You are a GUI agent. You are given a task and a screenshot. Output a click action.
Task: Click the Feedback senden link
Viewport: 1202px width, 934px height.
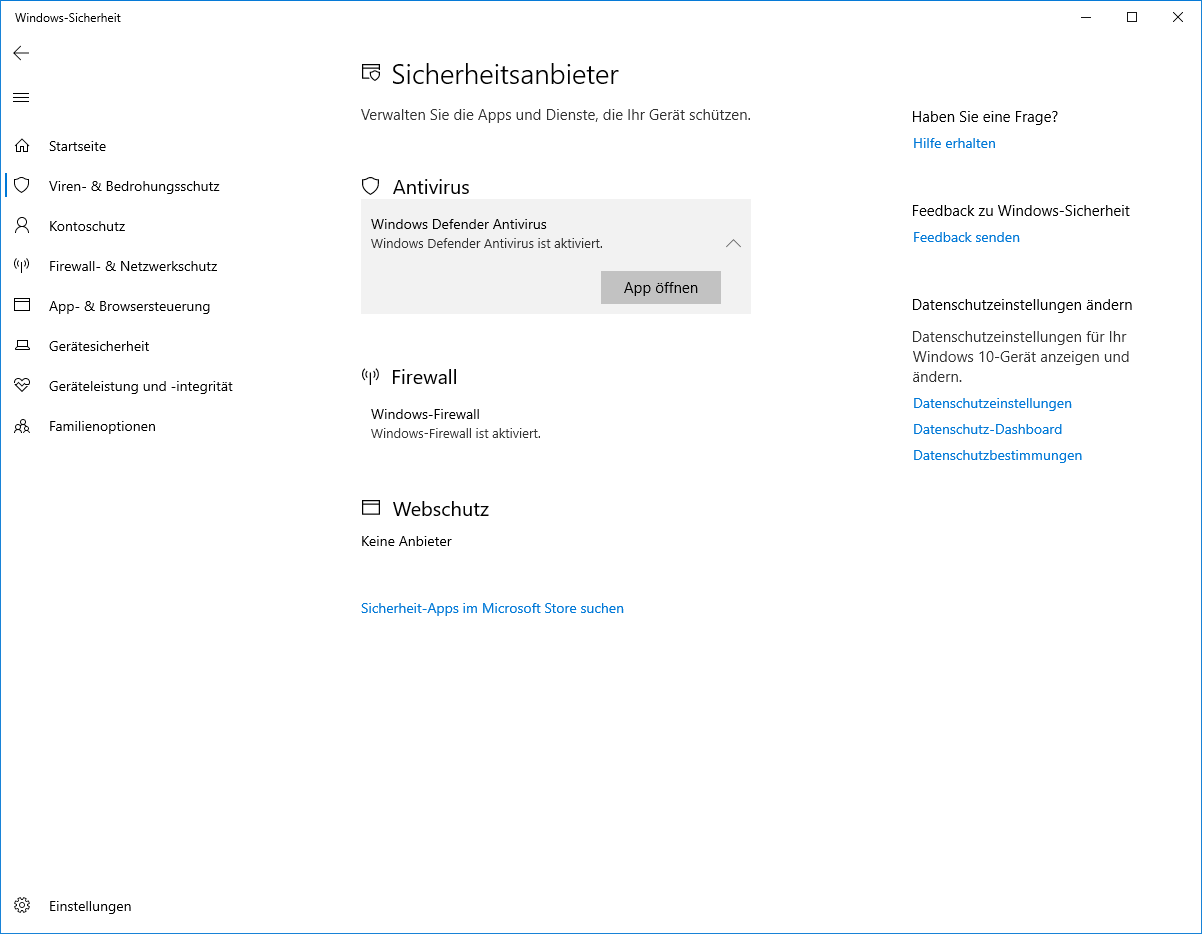tap(966, 237)
